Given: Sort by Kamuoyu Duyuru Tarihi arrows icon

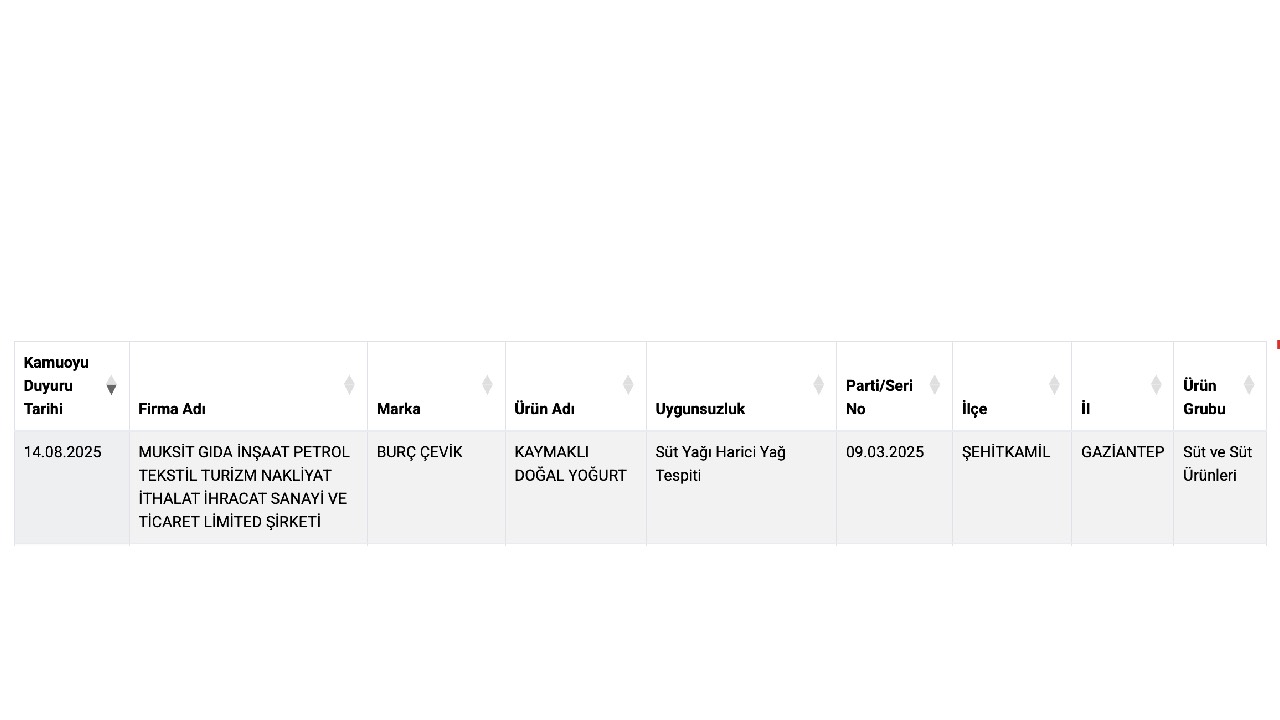Looking at the screenshot, I should coord(111,385).
